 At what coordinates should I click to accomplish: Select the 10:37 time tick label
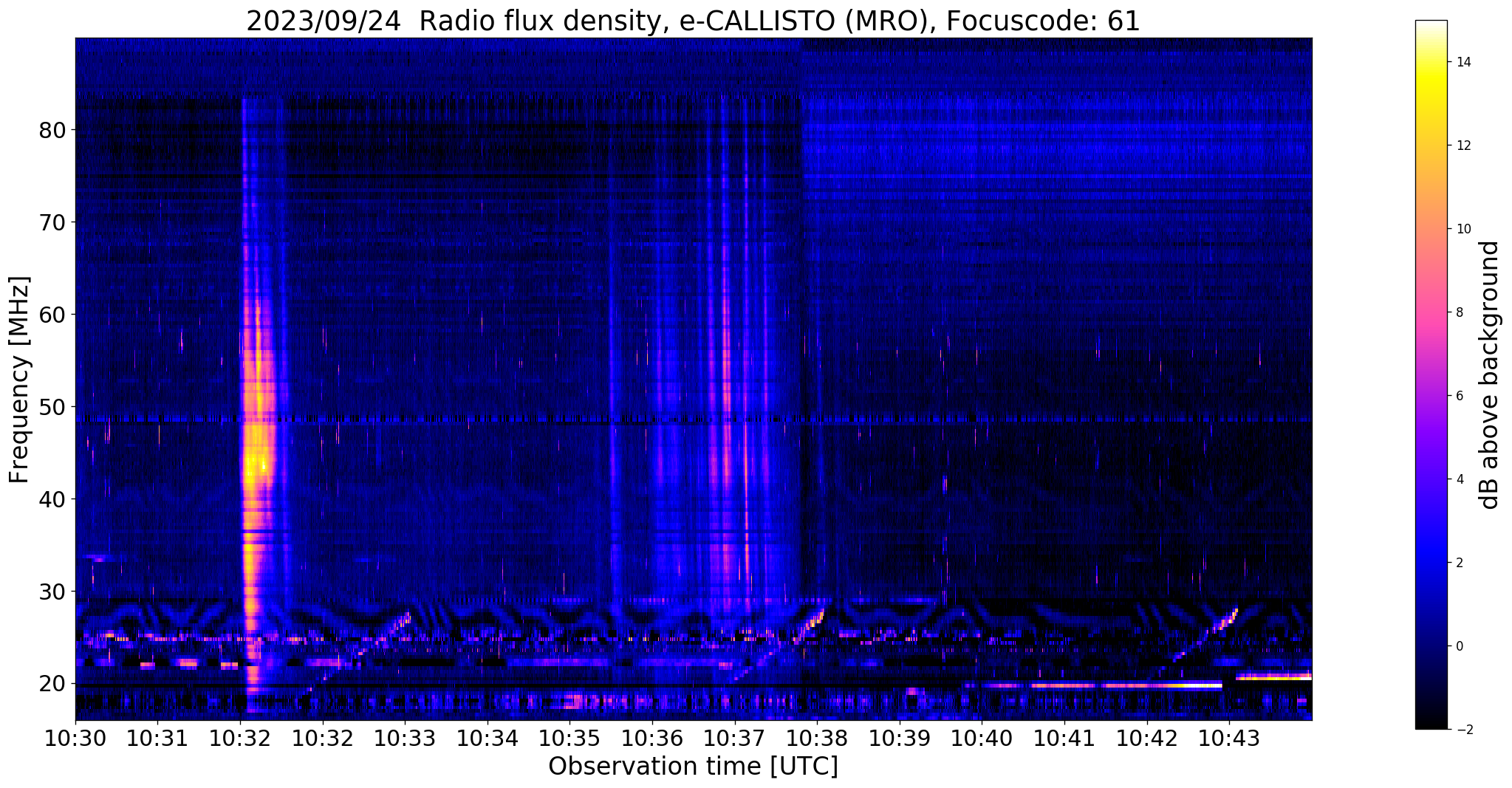pyautogui.click(x=735, y=739)
